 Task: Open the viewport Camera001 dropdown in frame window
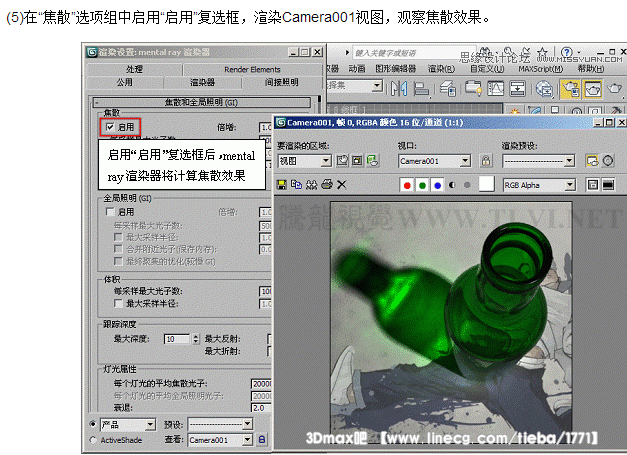(x=434, y=161)
